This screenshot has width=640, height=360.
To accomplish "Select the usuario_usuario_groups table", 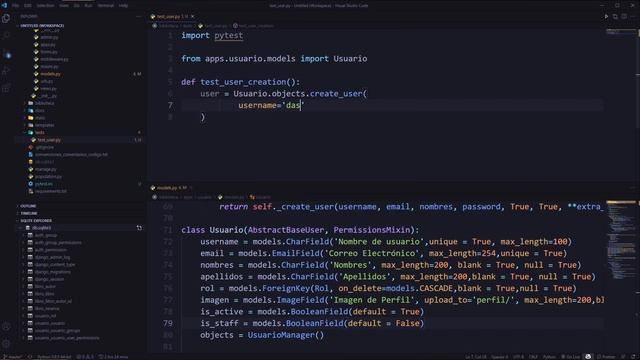I will (57, 331).
